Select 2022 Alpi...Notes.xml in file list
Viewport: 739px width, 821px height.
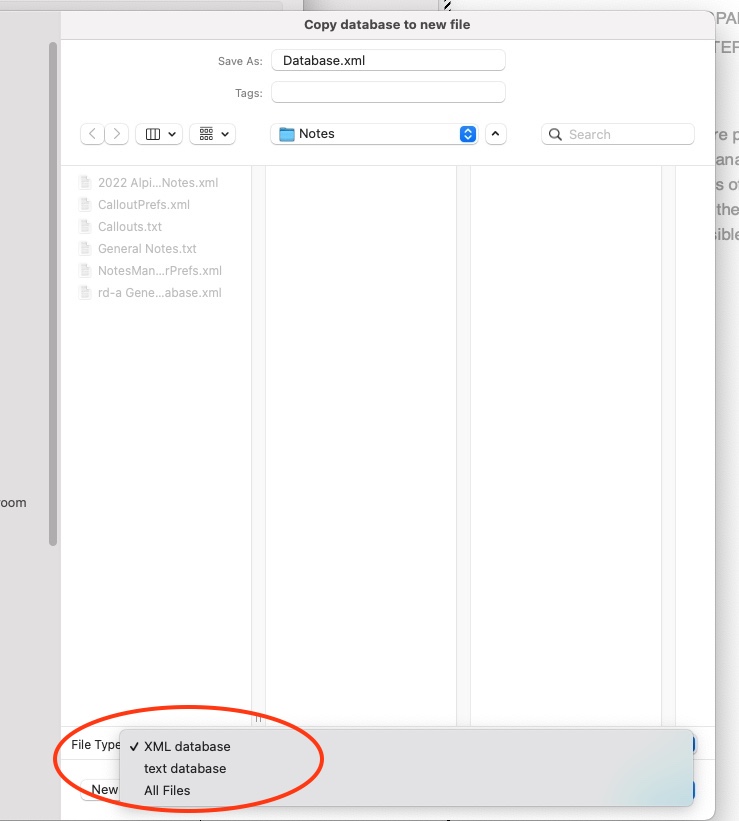157,183
